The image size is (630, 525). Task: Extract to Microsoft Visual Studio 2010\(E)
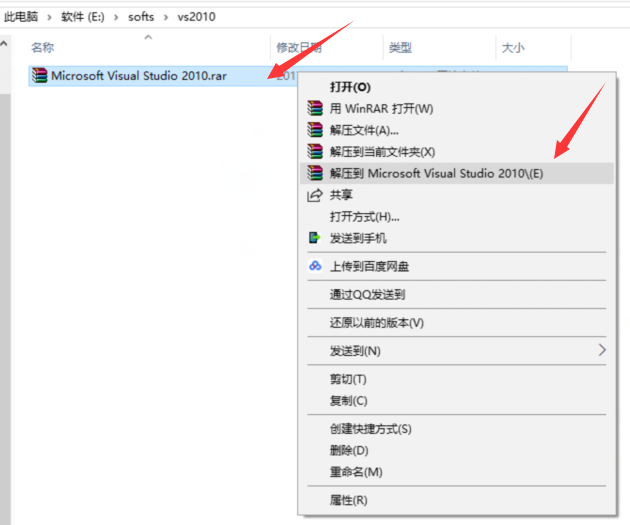456,174
